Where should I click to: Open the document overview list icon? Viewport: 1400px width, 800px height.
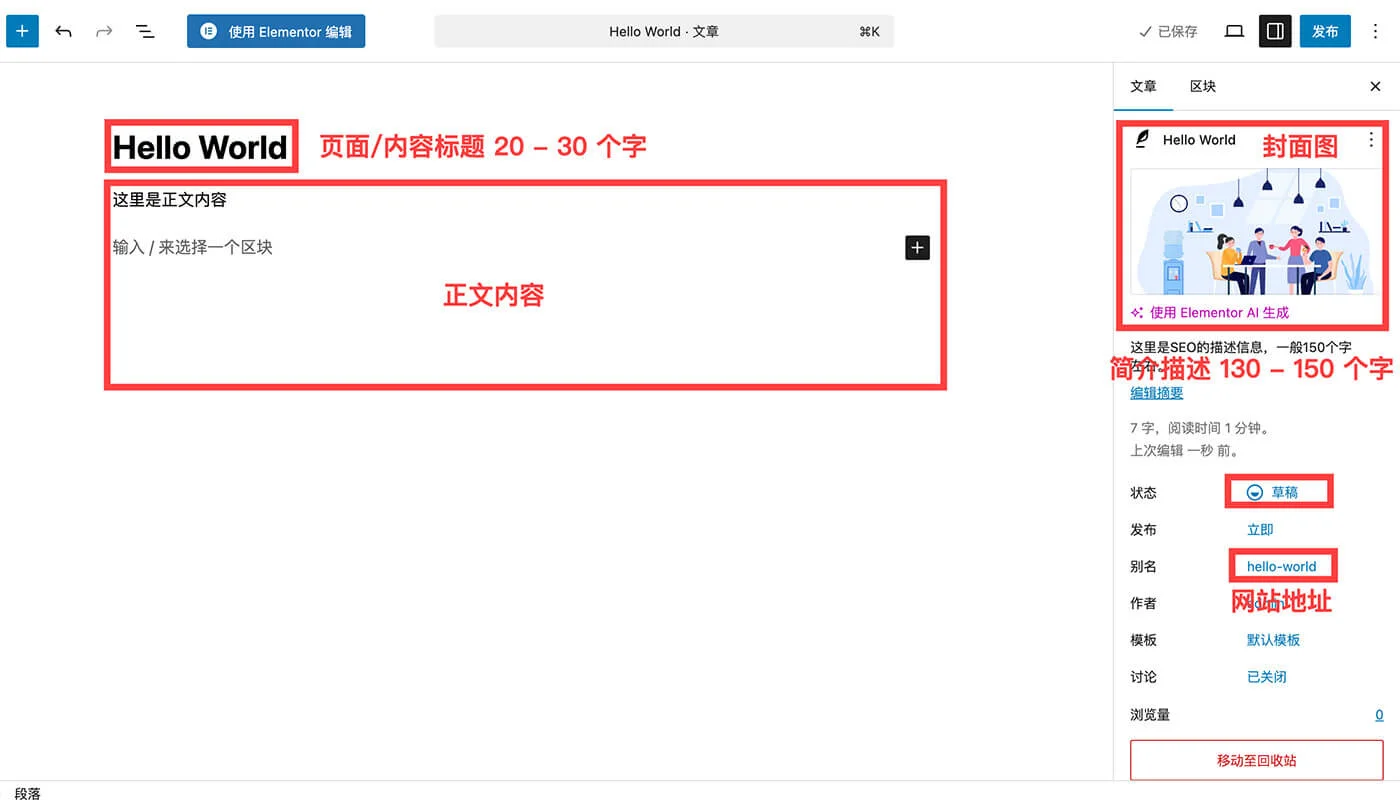pyautogui.click(x=145, y=31)
